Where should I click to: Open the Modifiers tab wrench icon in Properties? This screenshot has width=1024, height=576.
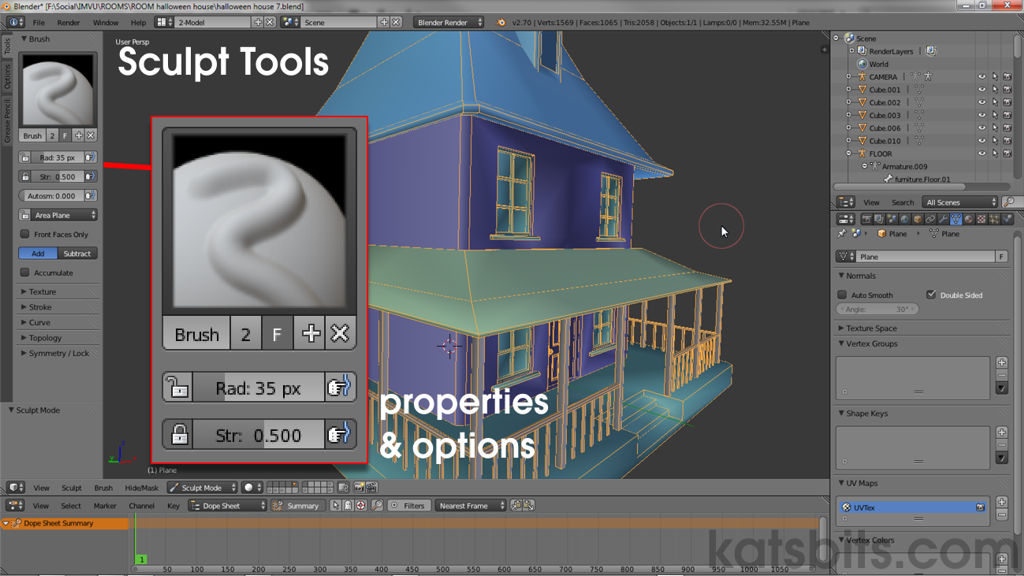943,219
